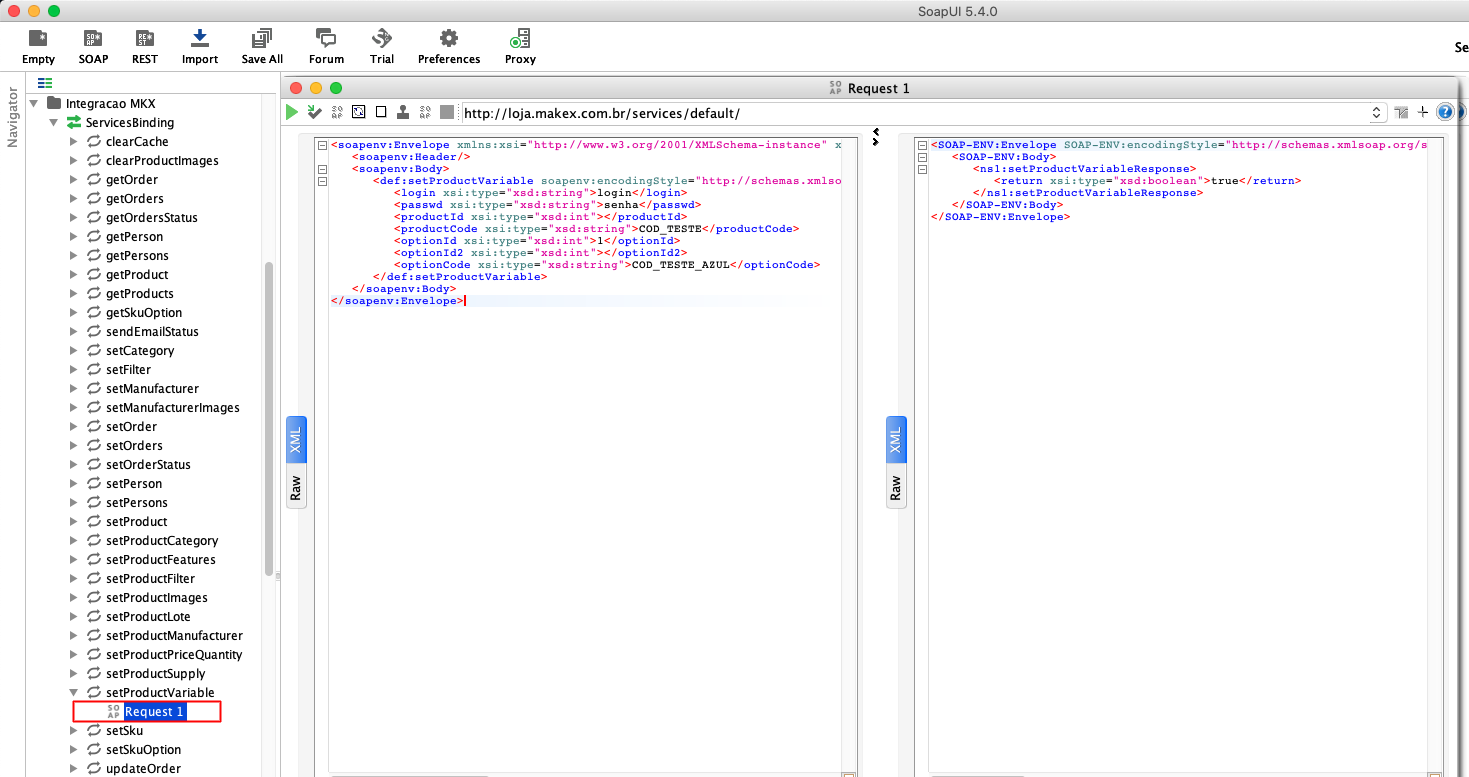Viewport: 1469px width, 777px height.
Task: Select Request 1 in the navigator tree
Action: point(154,712)
